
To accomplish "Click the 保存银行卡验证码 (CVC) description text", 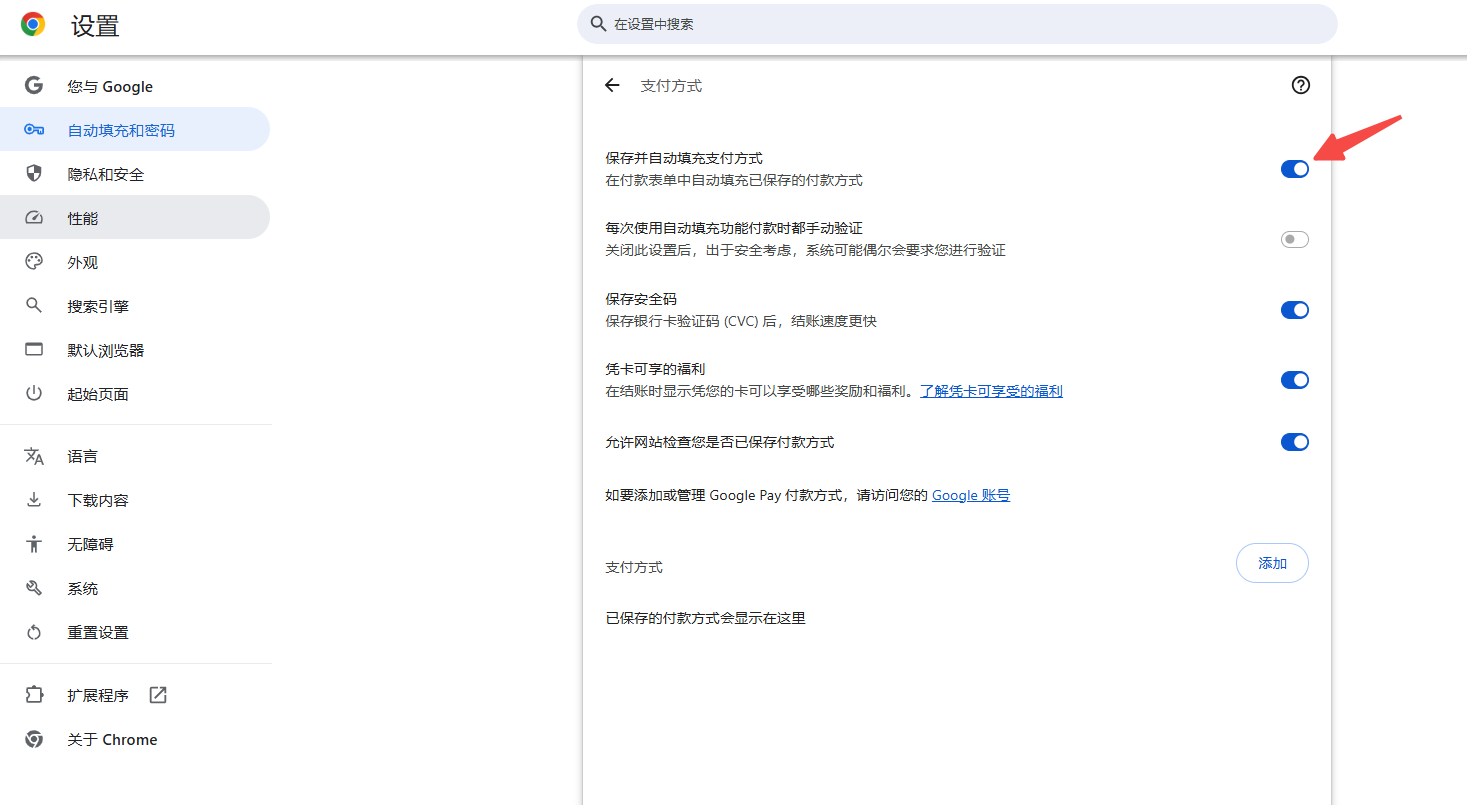I will 741,321.
